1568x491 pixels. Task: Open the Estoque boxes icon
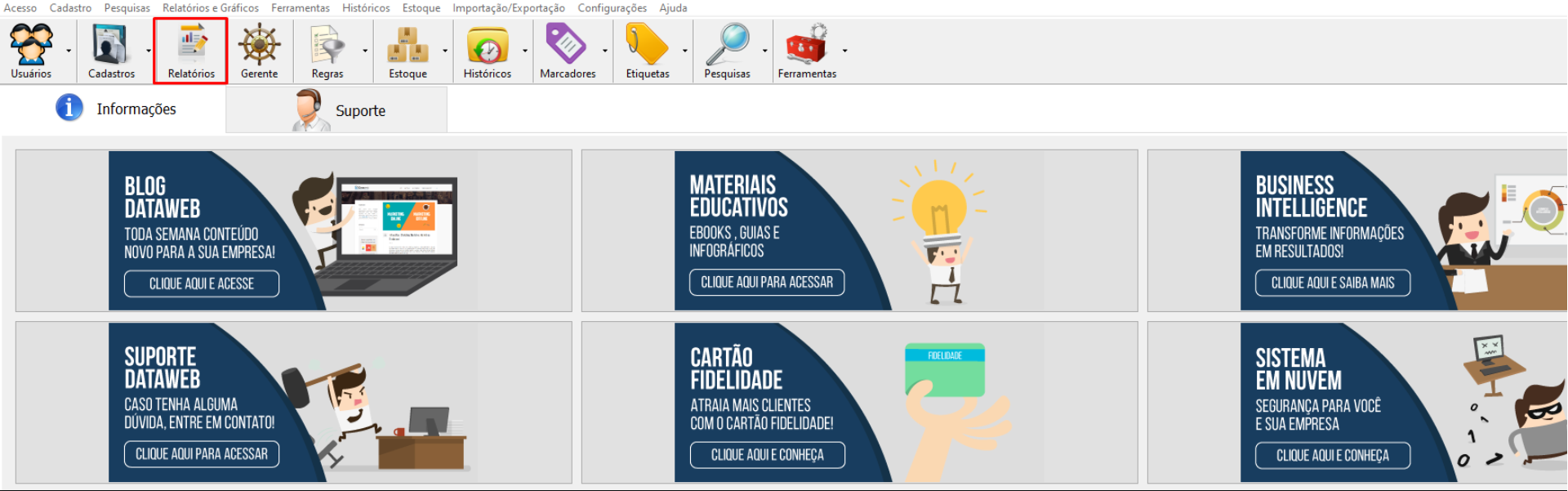click(x=408, y=45)
